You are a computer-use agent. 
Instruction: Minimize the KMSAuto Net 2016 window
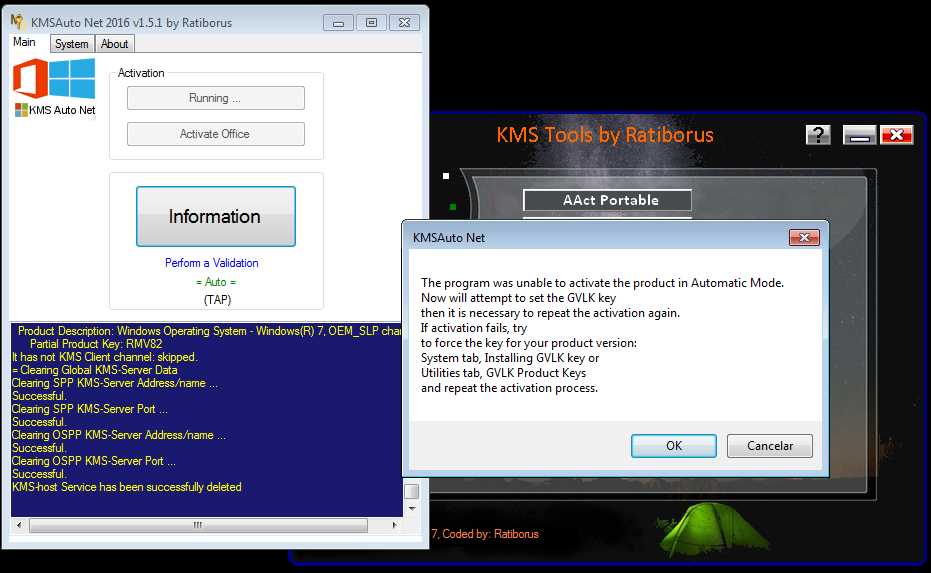point(338,23)
